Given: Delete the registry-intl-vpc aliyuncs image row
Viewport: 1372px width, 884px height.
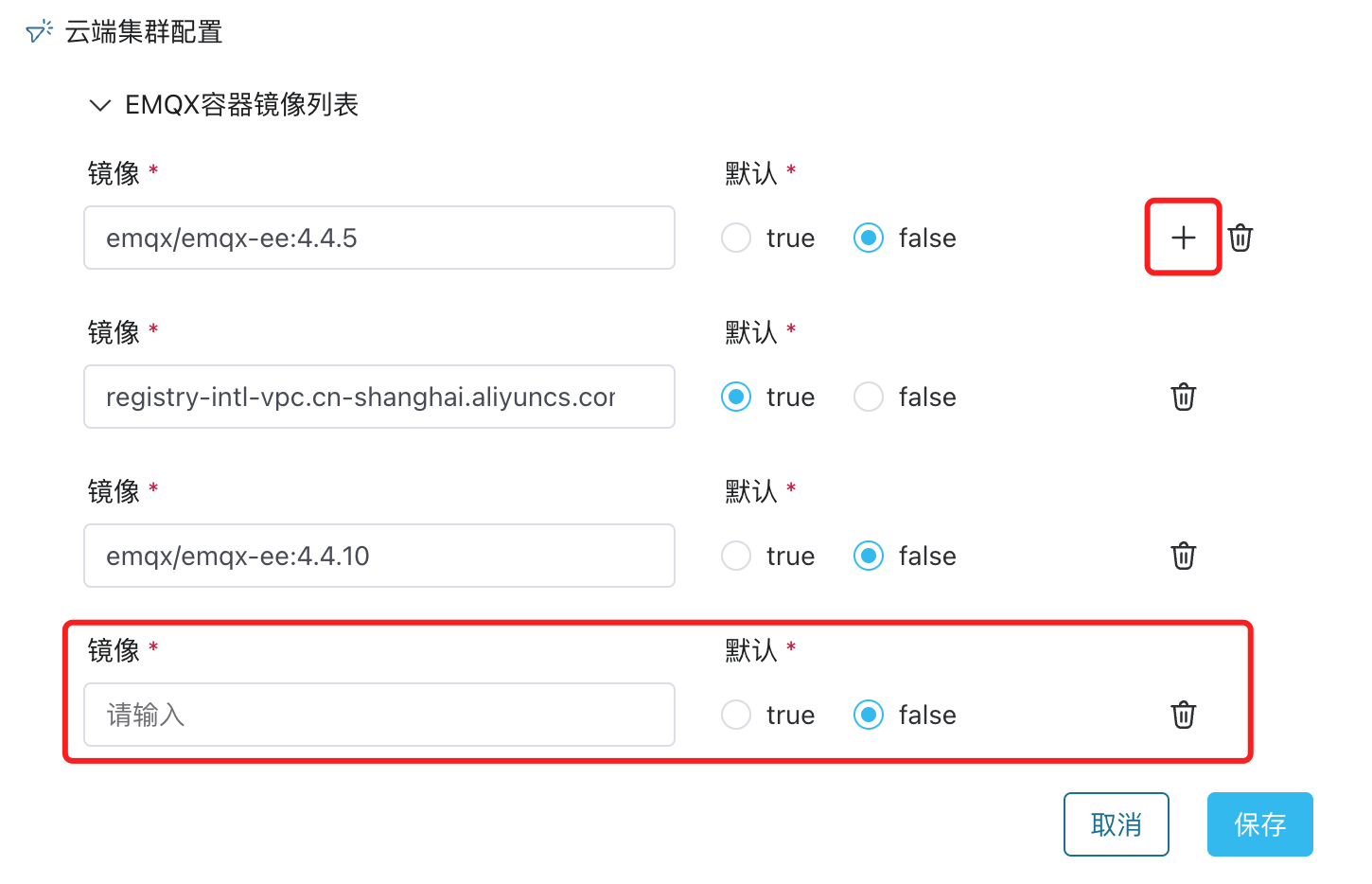Looking at the screenshot, I should (x=1184, y=397).
